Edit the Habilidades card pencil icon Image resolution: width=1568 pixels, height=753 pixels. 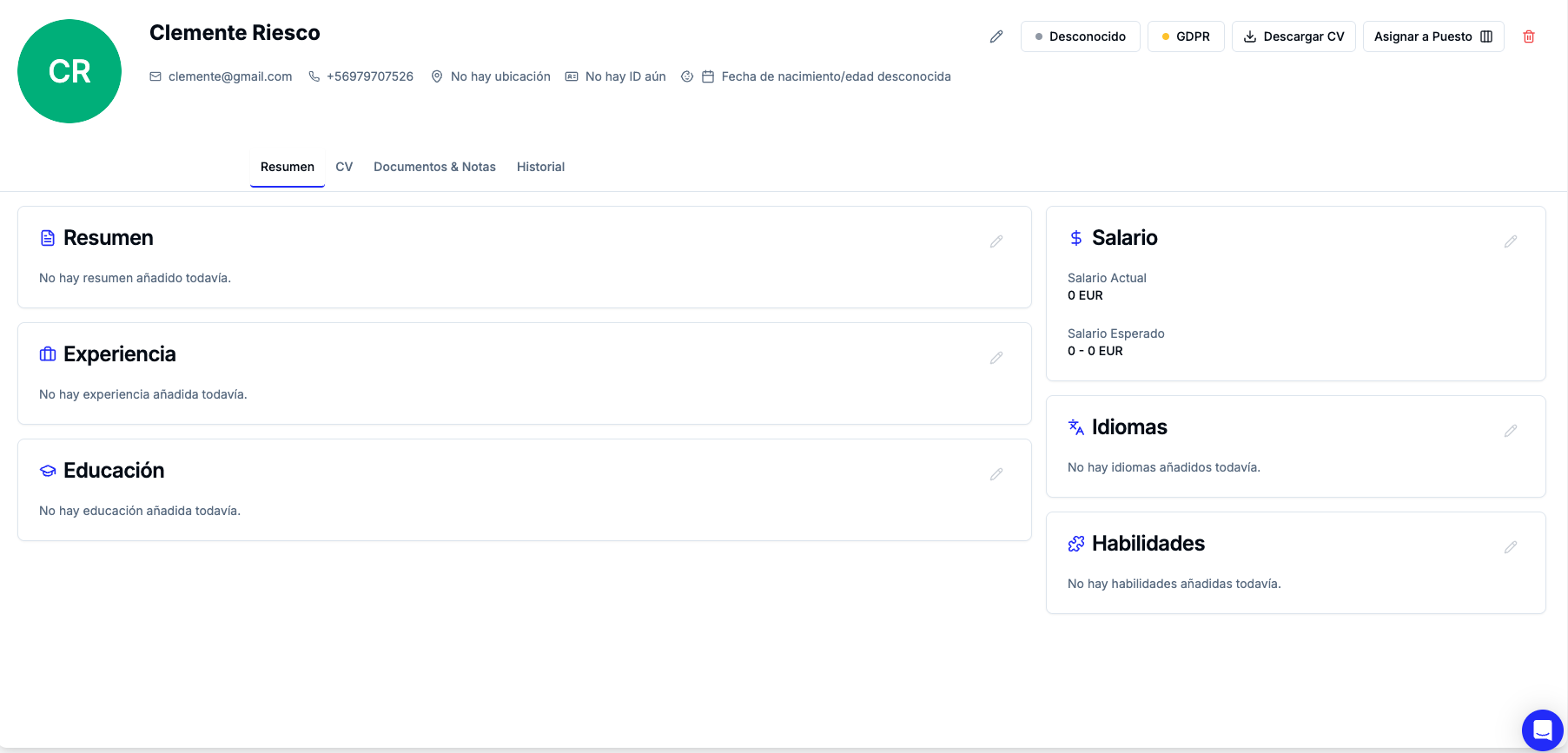click(1511, 547)
